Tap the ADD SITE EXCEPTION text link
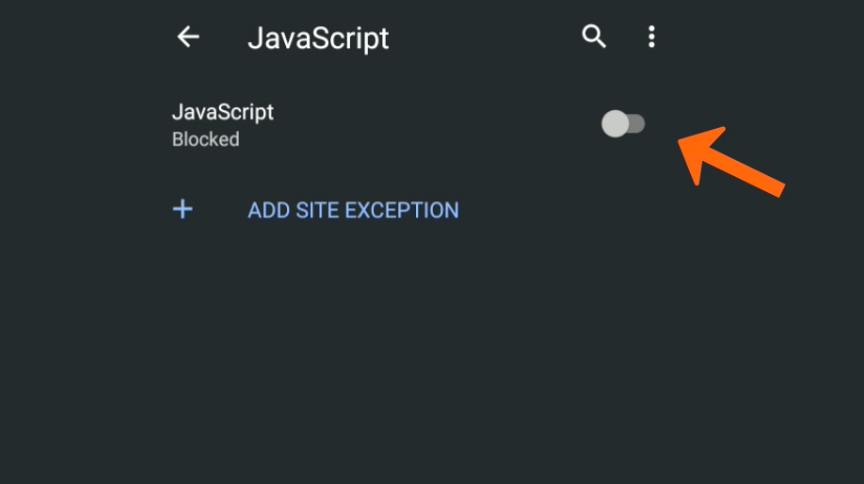The image size is (864, 484). 353,210
